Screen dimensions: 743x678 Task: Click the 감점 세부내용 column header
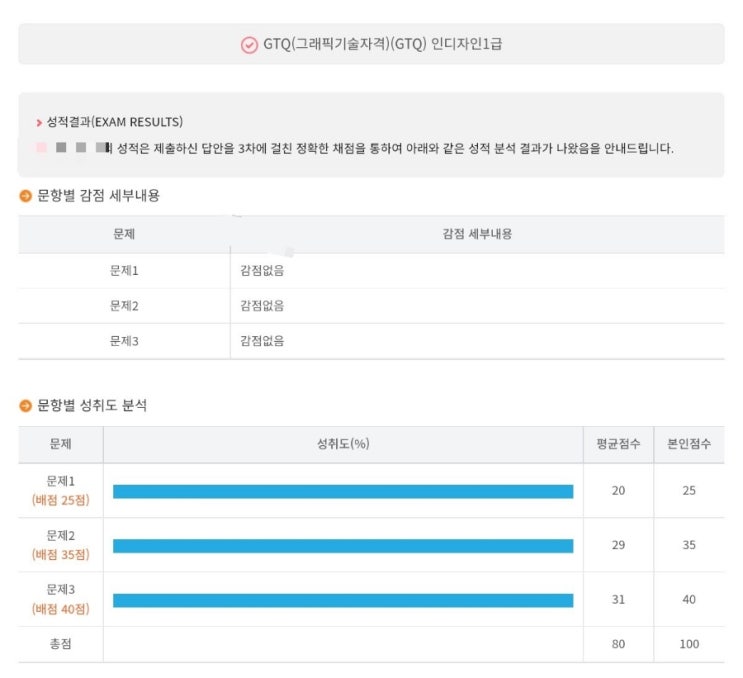tap(477, 234)
